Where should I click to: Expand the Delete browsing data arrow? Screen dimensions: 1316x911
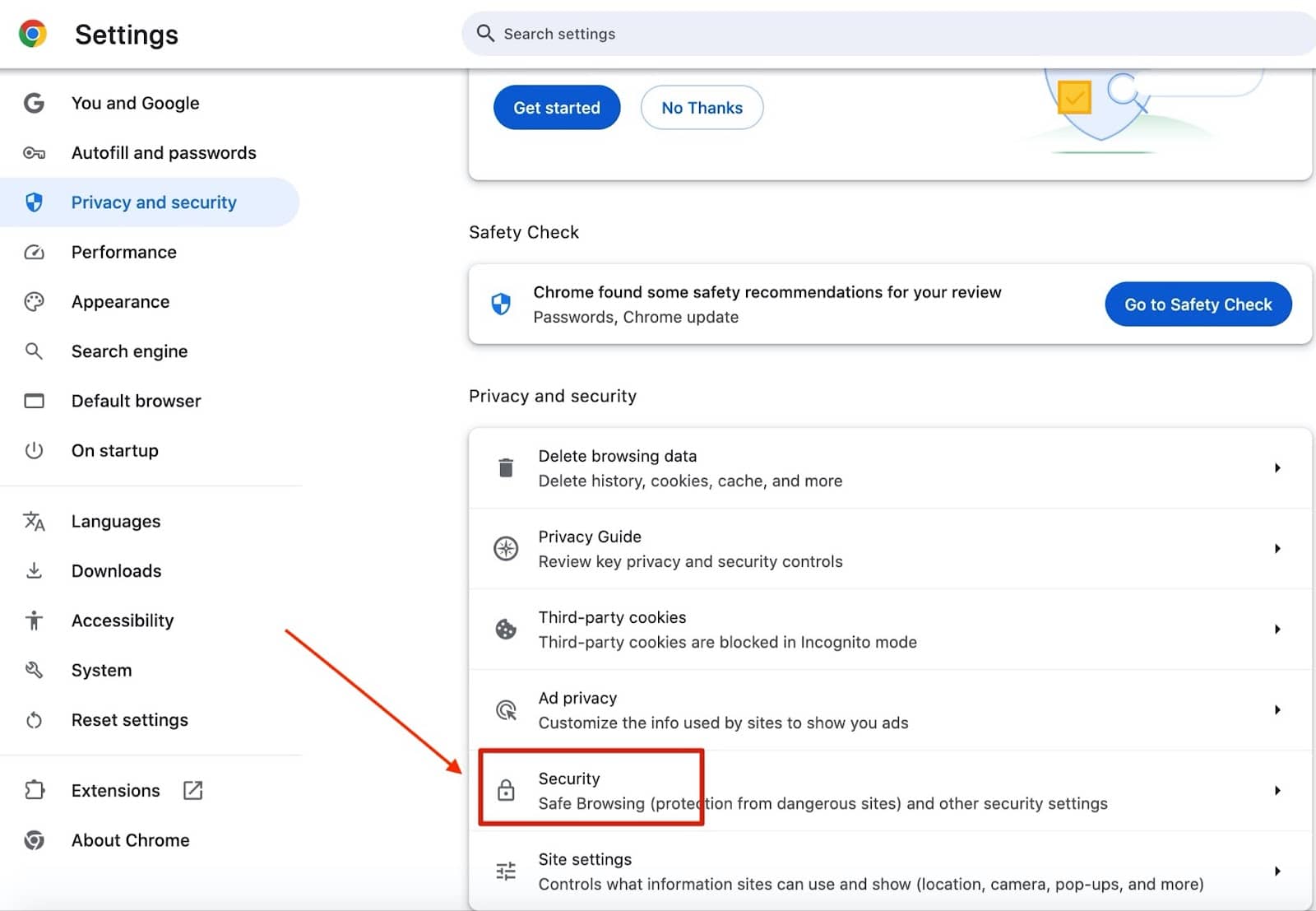[1277, 468]
